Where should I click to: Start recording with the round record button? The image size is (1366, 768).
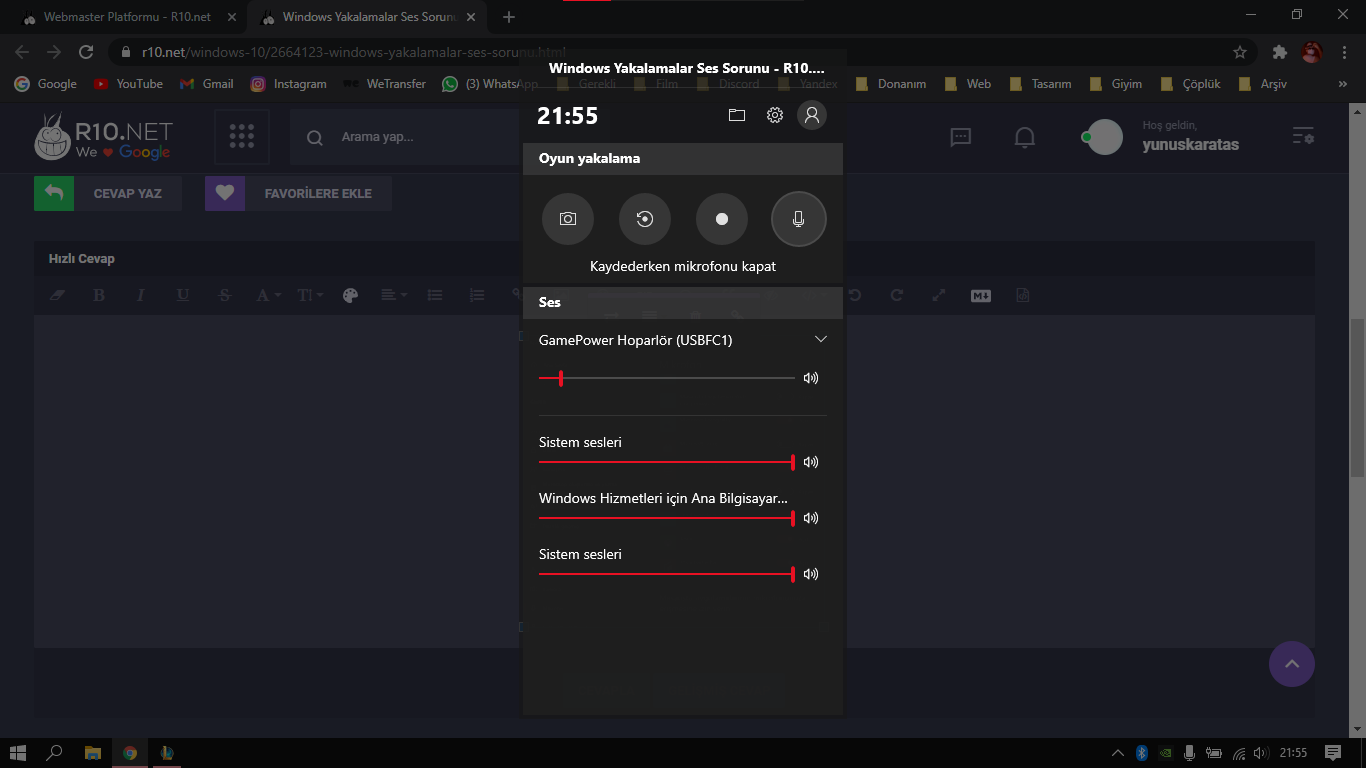point(722,219)
